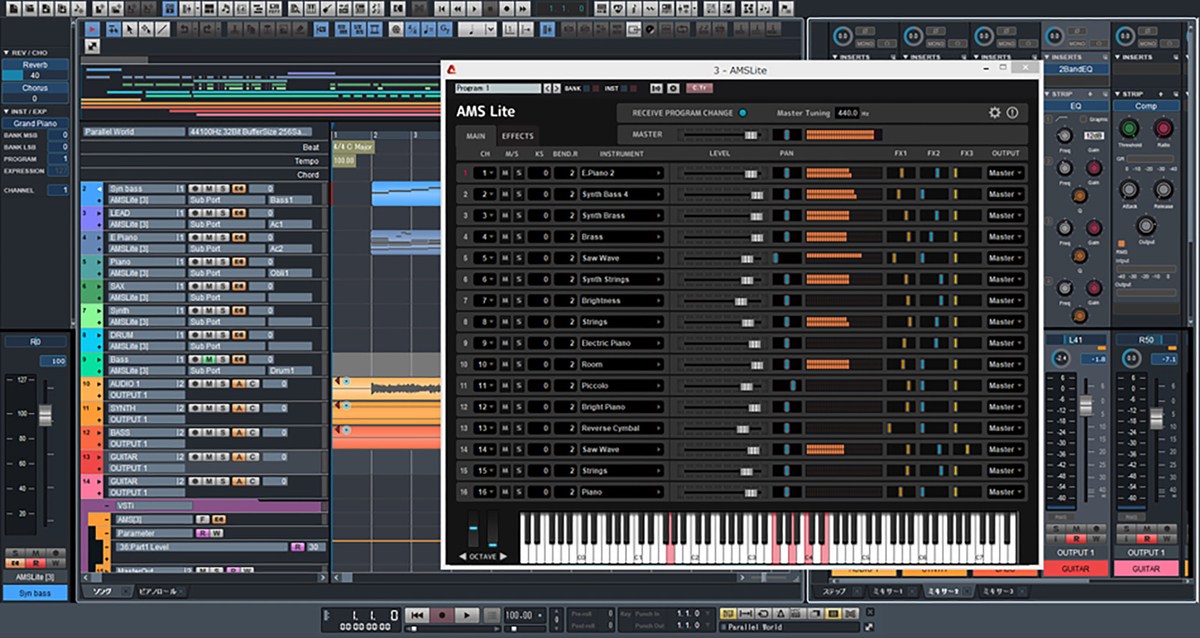Switch to MAIN tab in AMS Lite
The width and height of the screenshot is (1200, 638).
[x=476, y=136]
